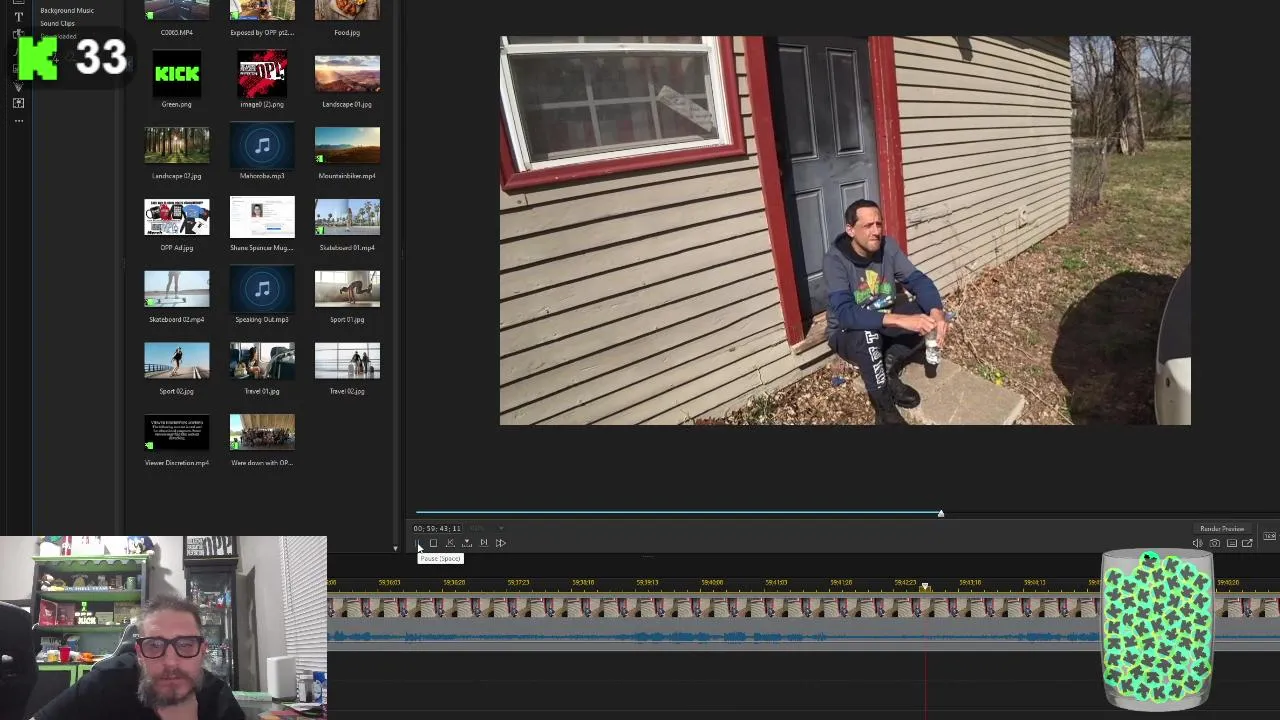Click the video preview of man sitting
Image resolution: width=1280 pixels, height=720 pixels.
click(x=845, y=231)
